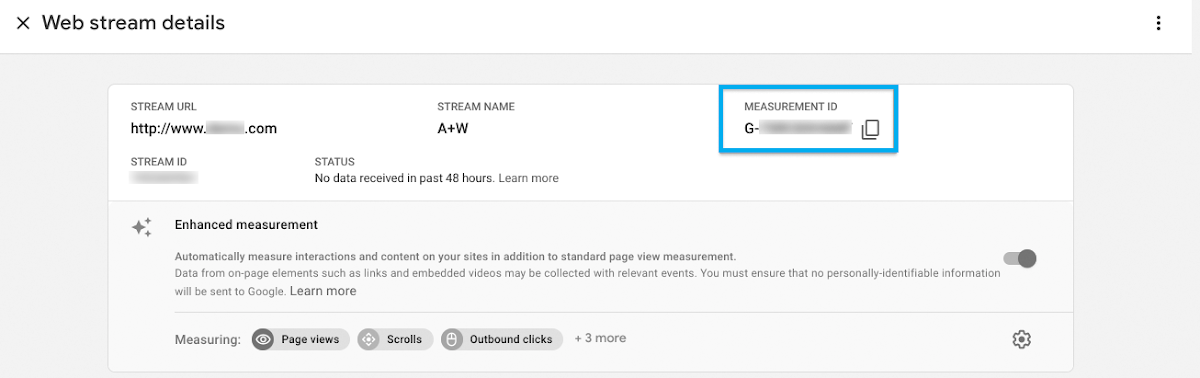This screenshot has height=378, width=1200.
Task: Open the three-dot more options menu
Action: coord(1159,23)
